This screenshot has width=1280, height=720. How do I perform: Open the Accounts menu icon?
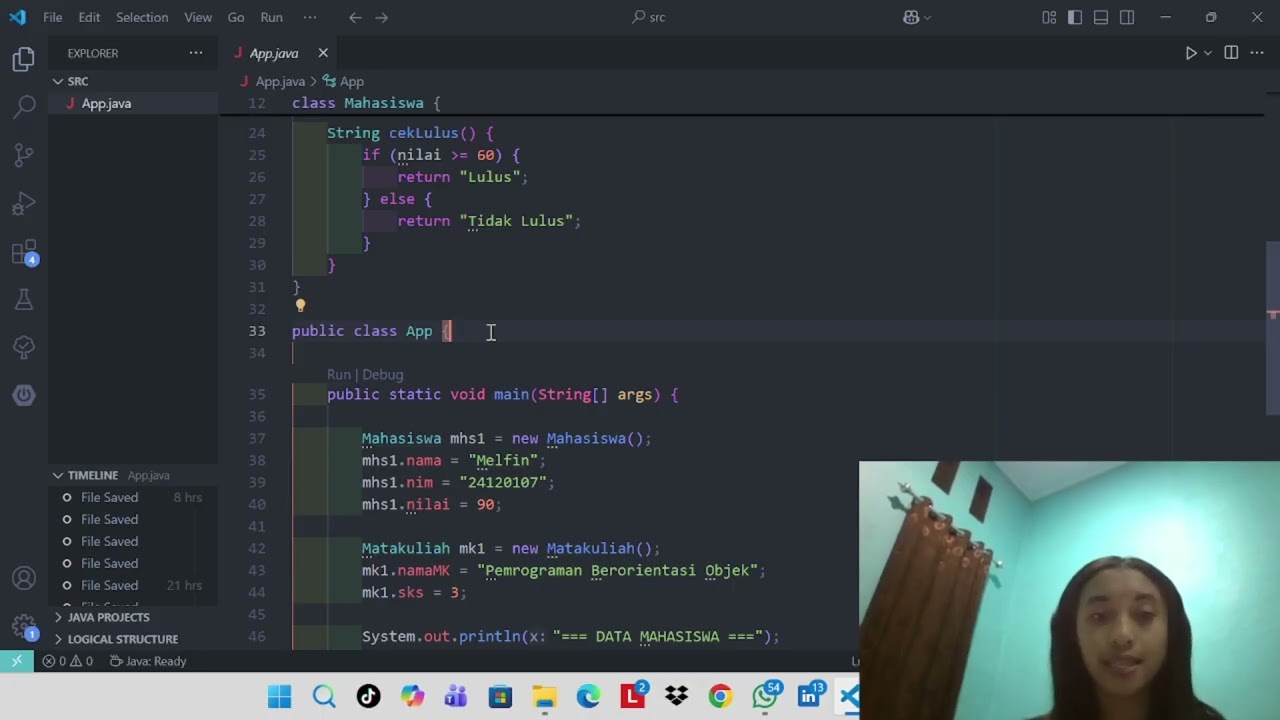24,579
